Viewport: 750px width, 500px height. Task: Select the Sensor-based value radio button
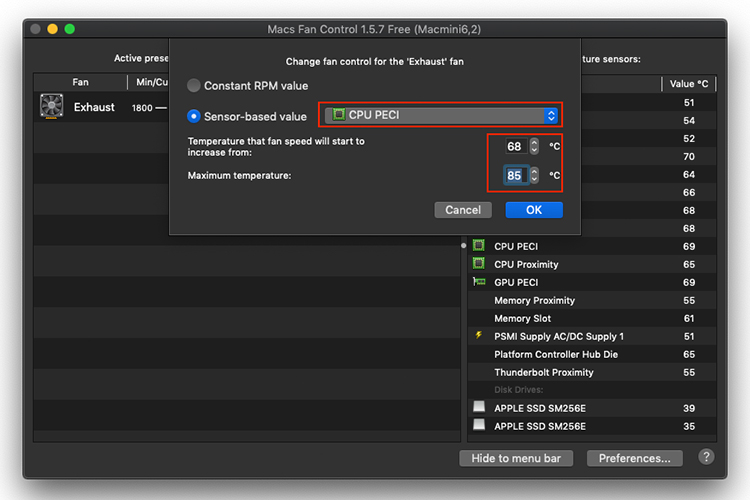click(x=193, y=116)
